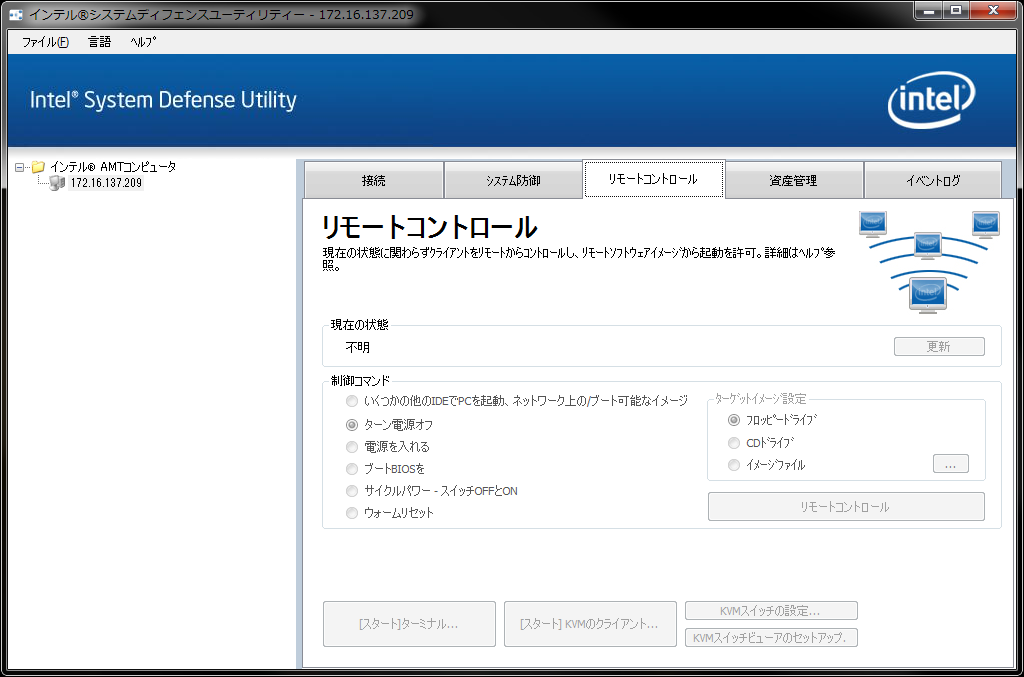Viewport: 1024px width, 677px height.
Task: Select the ウォームリセット radio option
Action: (x=351, y=513)
